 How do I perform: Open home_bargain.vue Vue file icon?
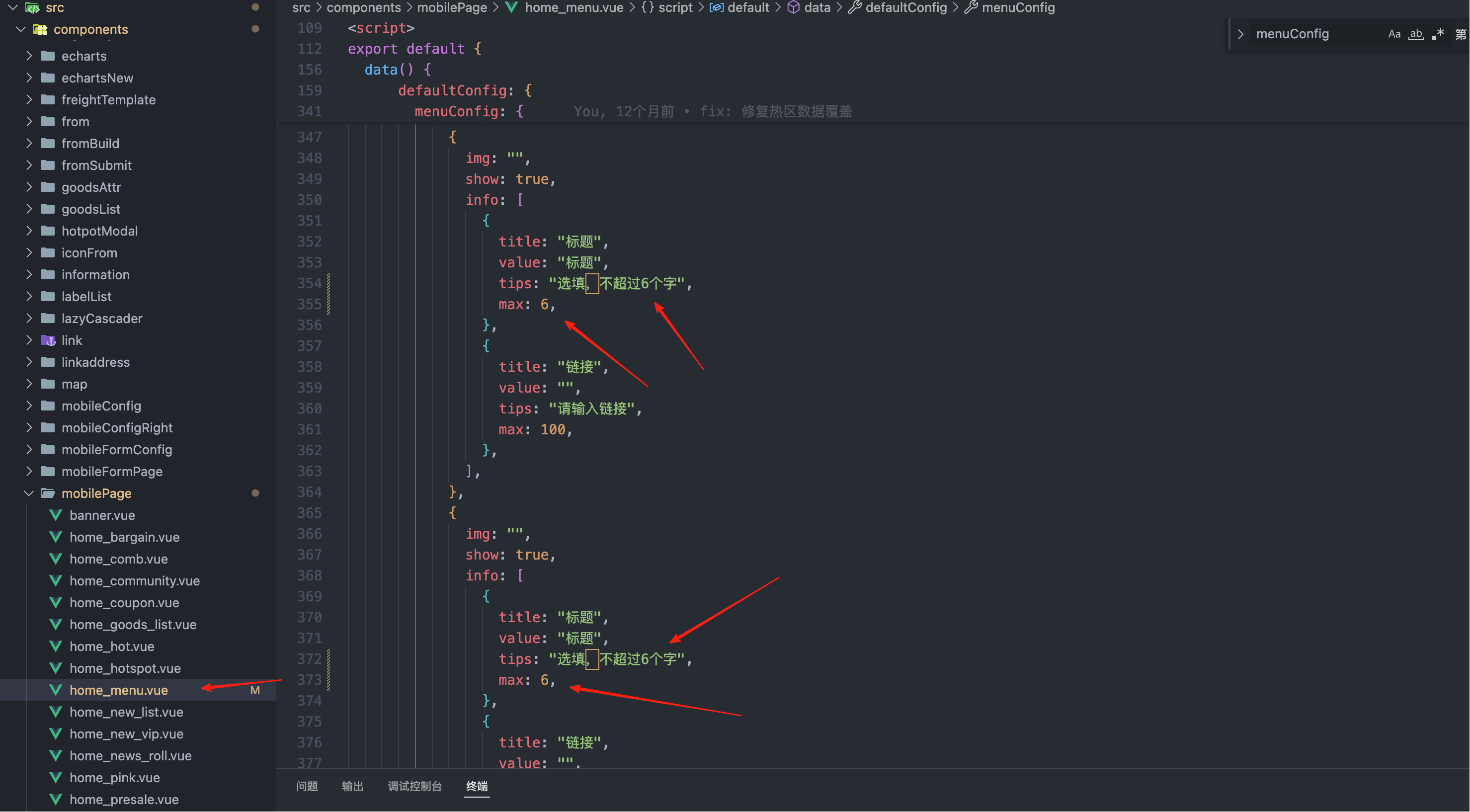coord(55,537)
